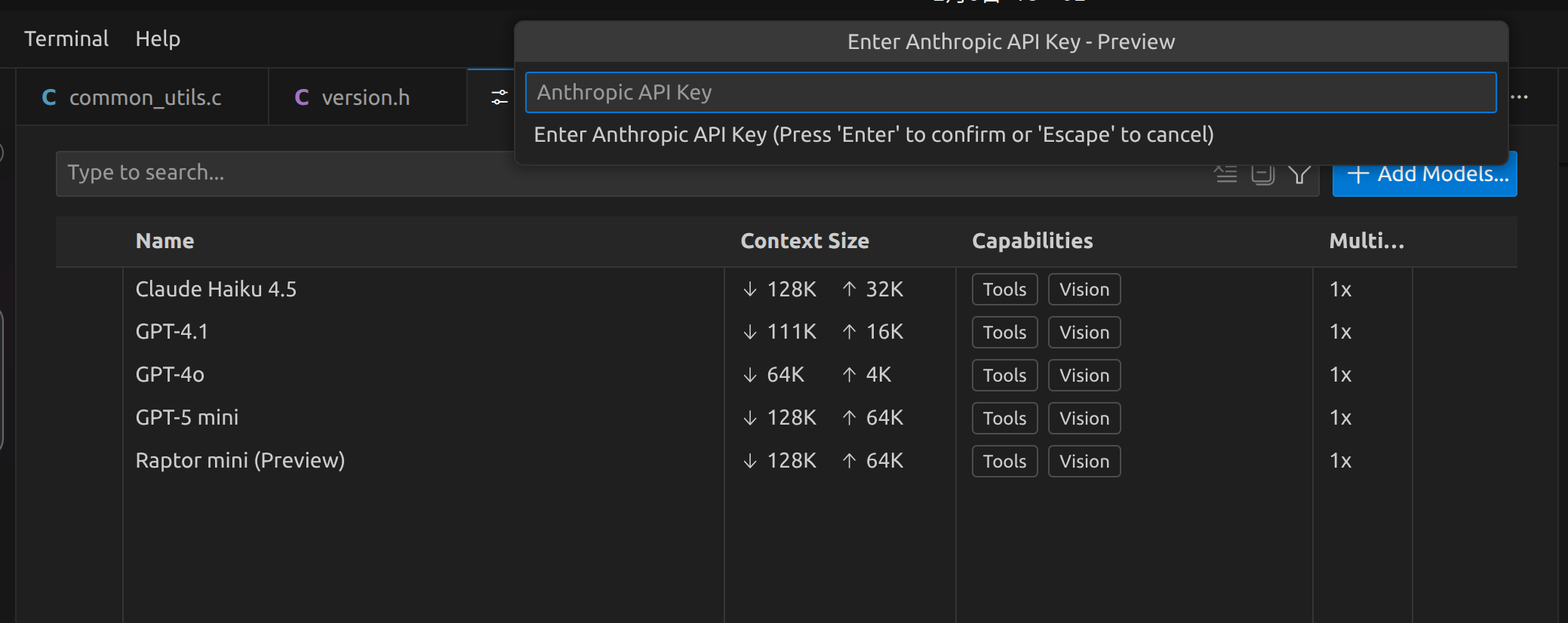Open the more actions ellipsis menu
This screenshot has width=1568, height=623.
click(1520, 97)
